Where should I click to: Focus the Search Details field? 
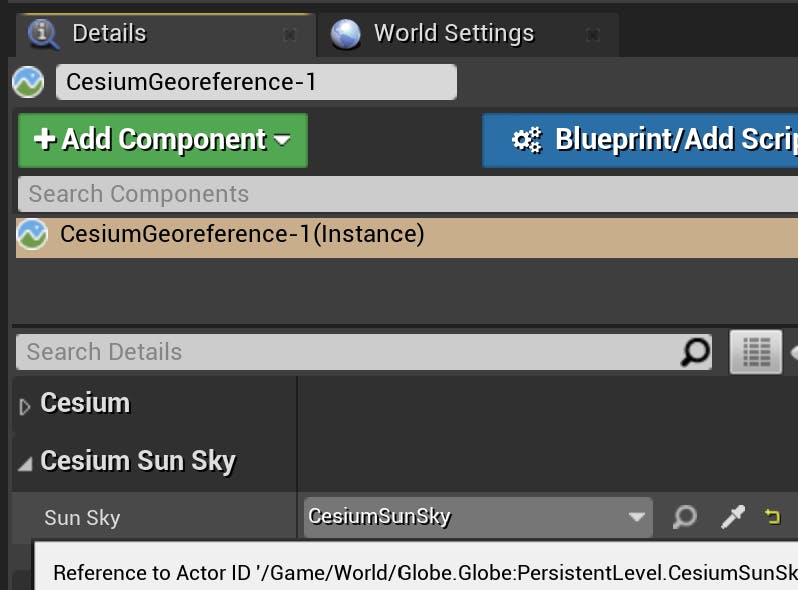tap(364, 352)
